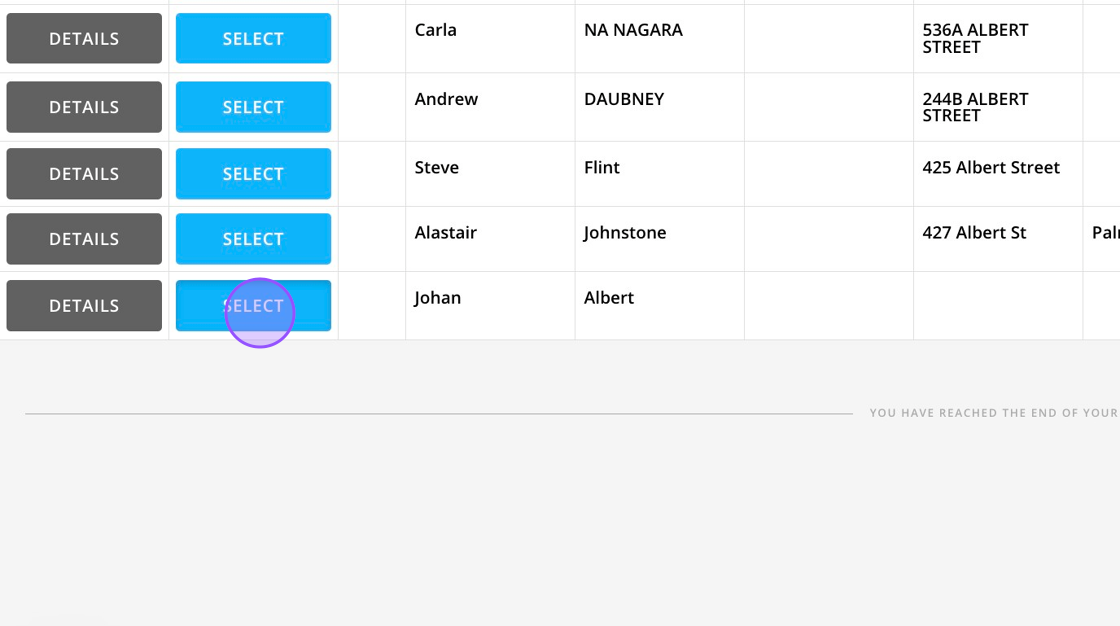View details for Andrew Daubney
1120x626 pixels.
click(84, 107)
